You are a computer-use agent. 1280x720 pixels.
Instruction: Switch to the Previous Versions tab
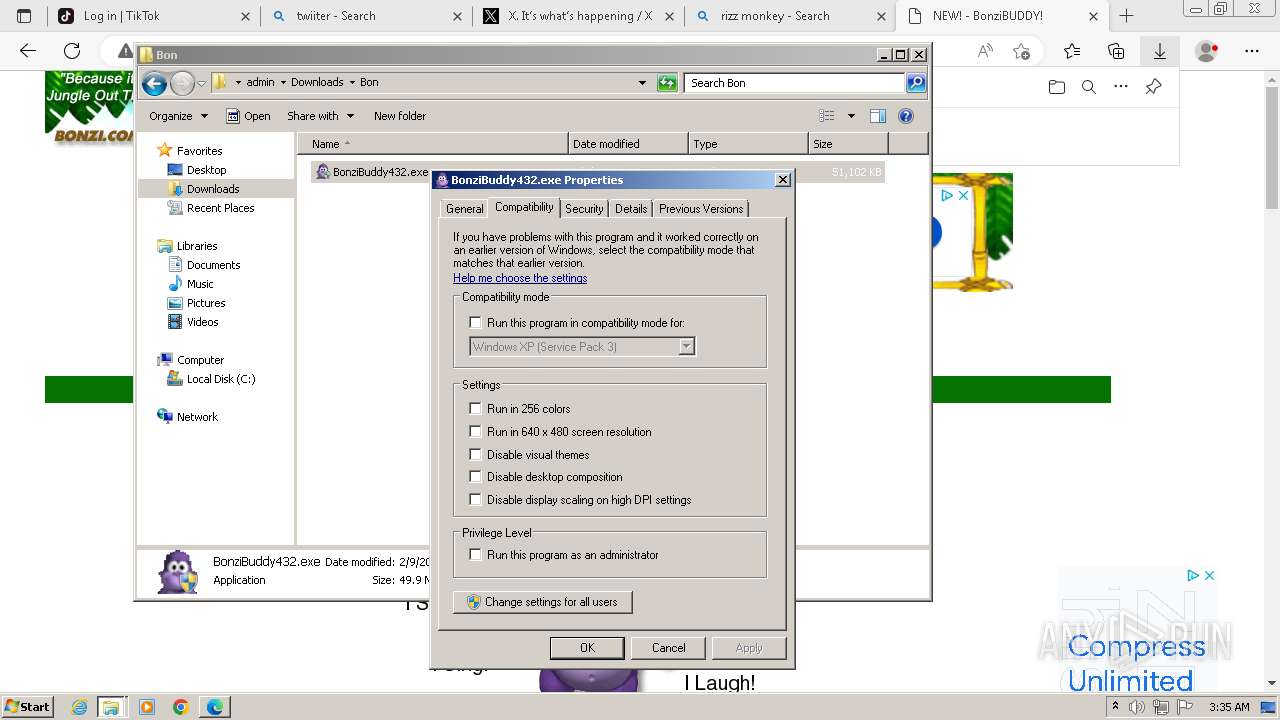(701, 209)
